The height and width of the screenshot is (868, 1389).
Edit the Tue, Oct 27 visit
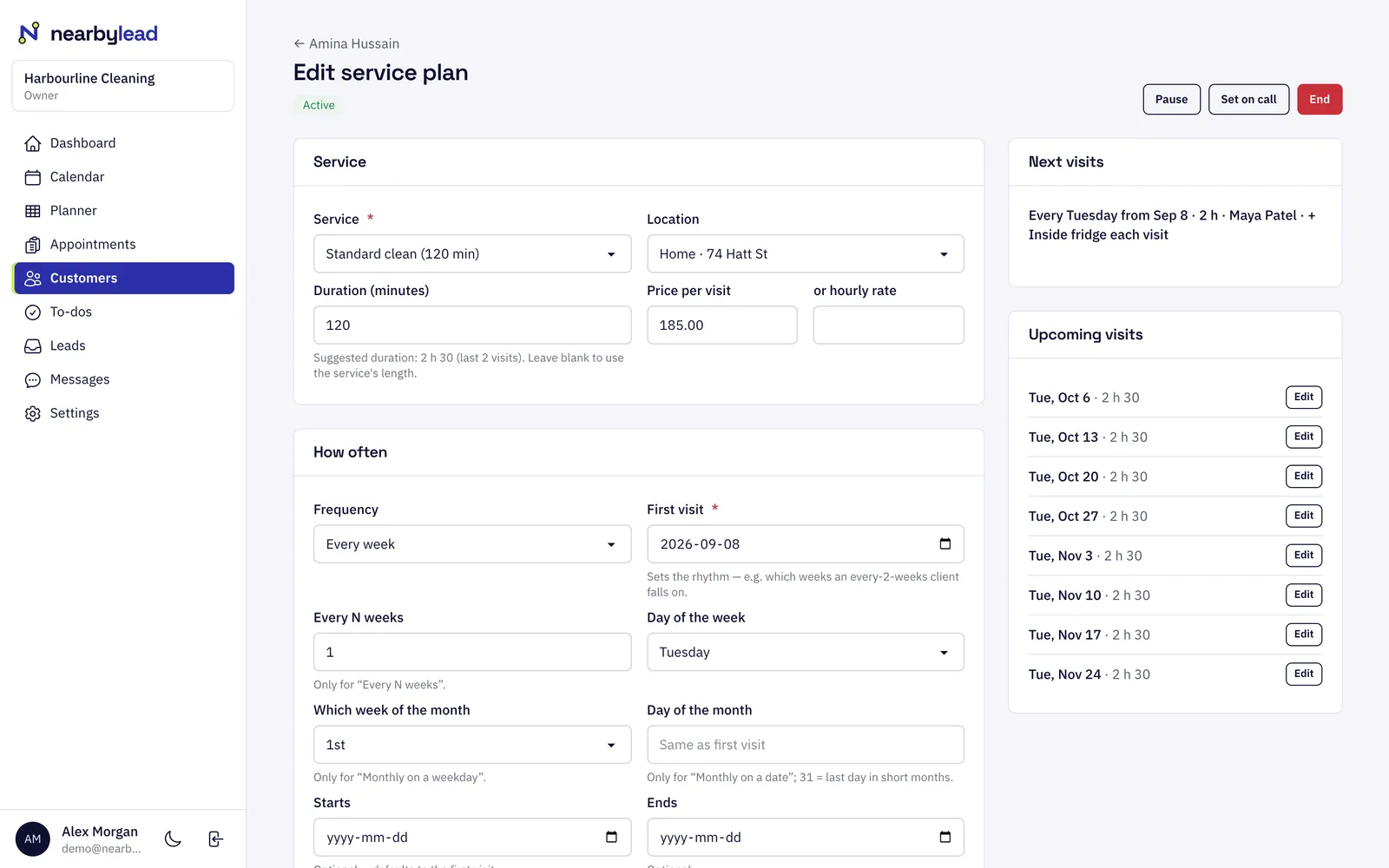coord(1304,516)
